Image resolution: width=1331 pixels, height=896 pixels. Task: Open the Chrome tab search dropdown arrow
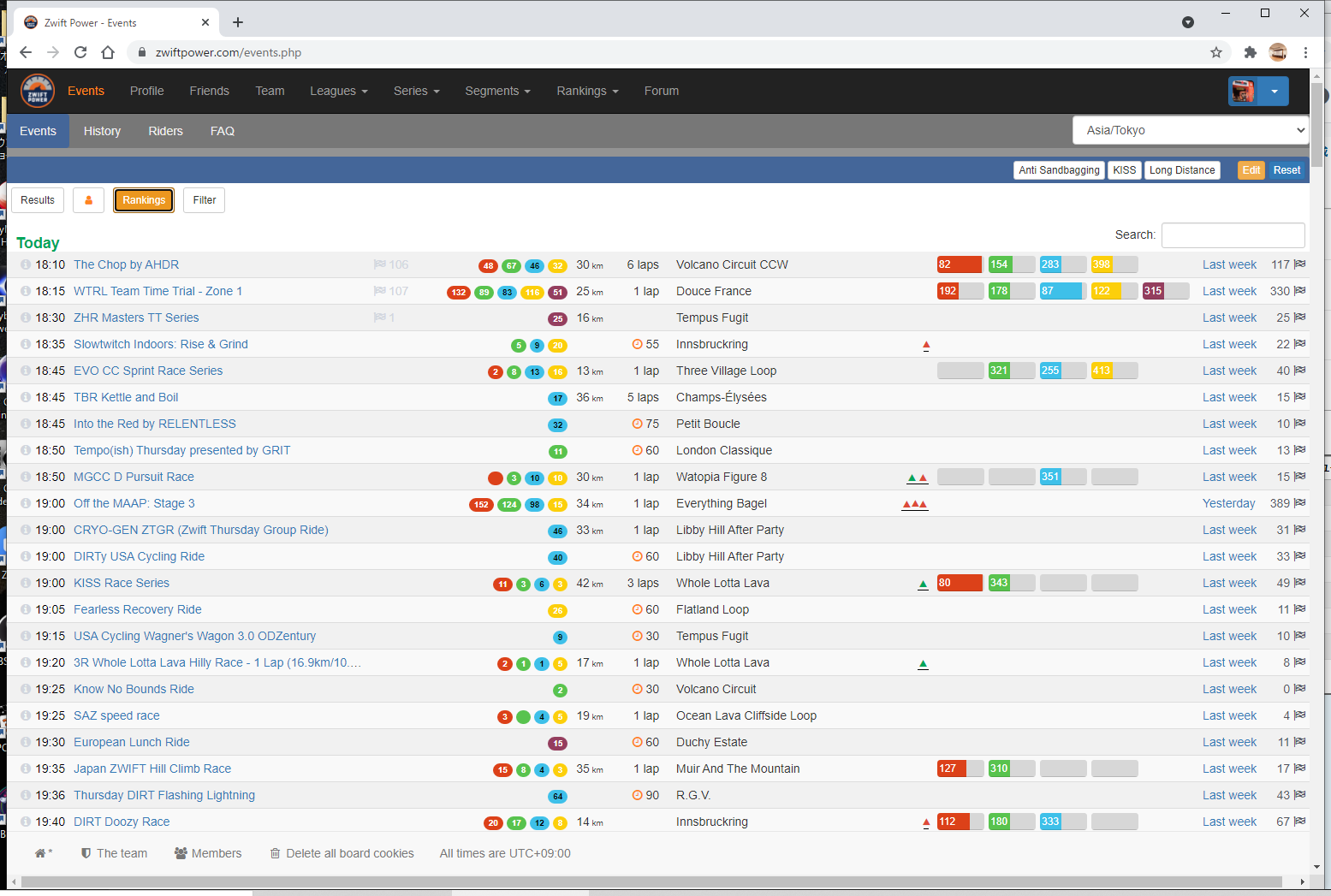coord(1188,22)
